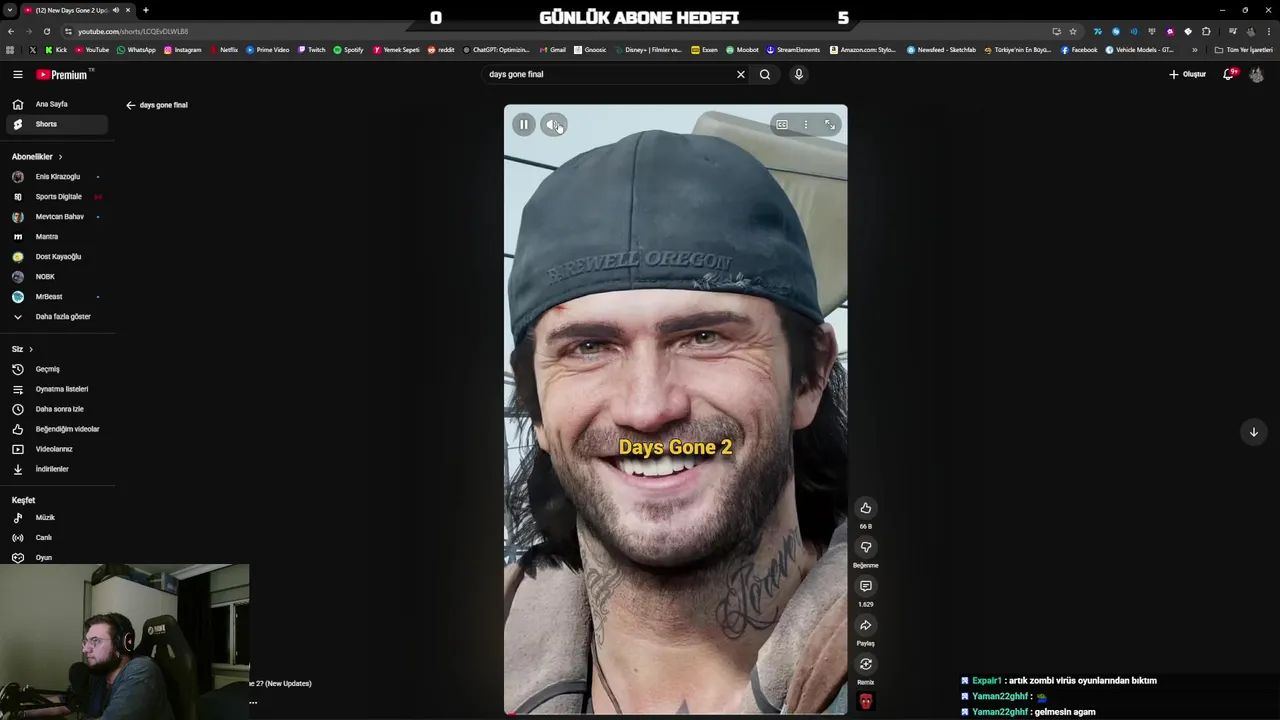Open Chrome three-dot menu
This screenshot has height=720, width=1280.
click(x=1269, y=31)
